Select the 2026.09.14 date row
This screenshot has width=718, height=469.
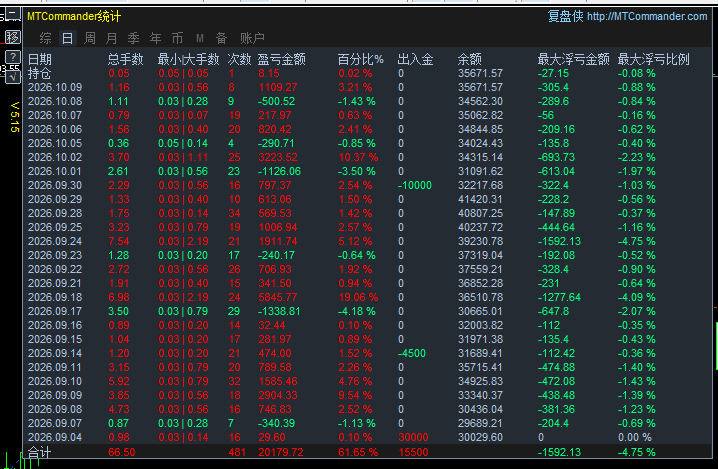coord(55,353)
